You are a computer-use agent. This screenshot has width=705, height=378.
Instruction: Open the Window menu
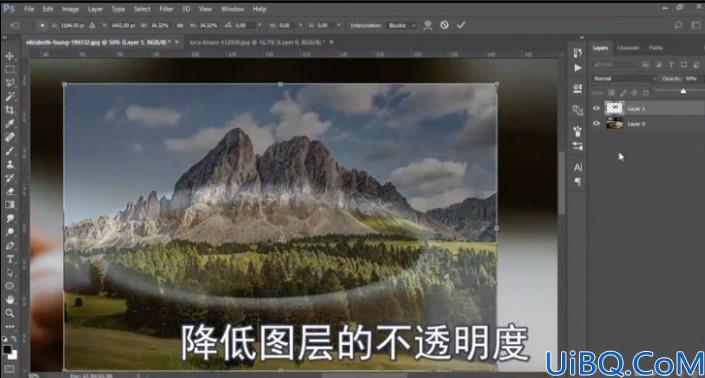pyautogui.click(x=232, y=9)
